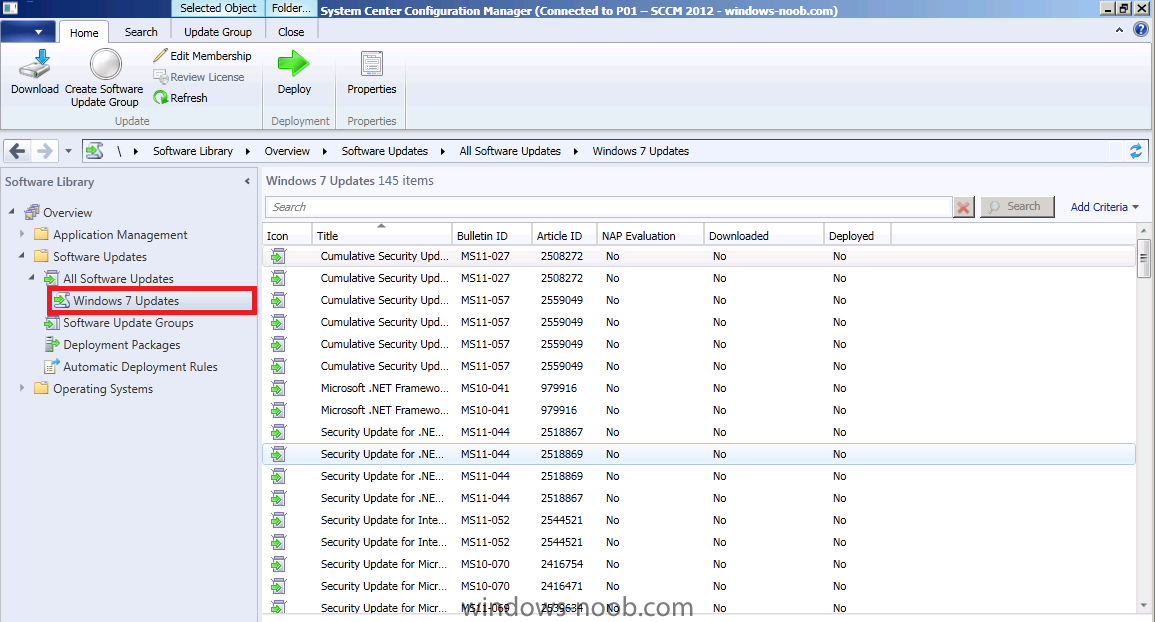Sort by NAP Evaluation column

tap(650, 236)
